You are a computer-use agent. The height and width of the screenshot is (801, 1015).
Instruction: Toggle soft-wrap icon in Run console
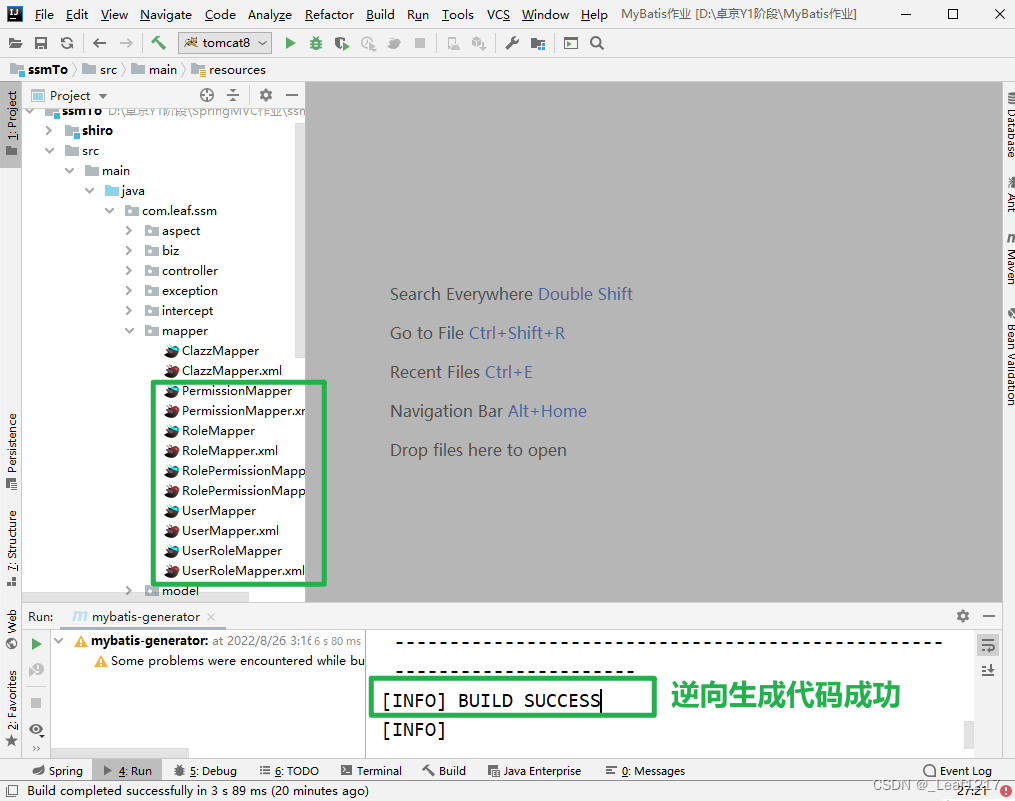click(988, 645)
